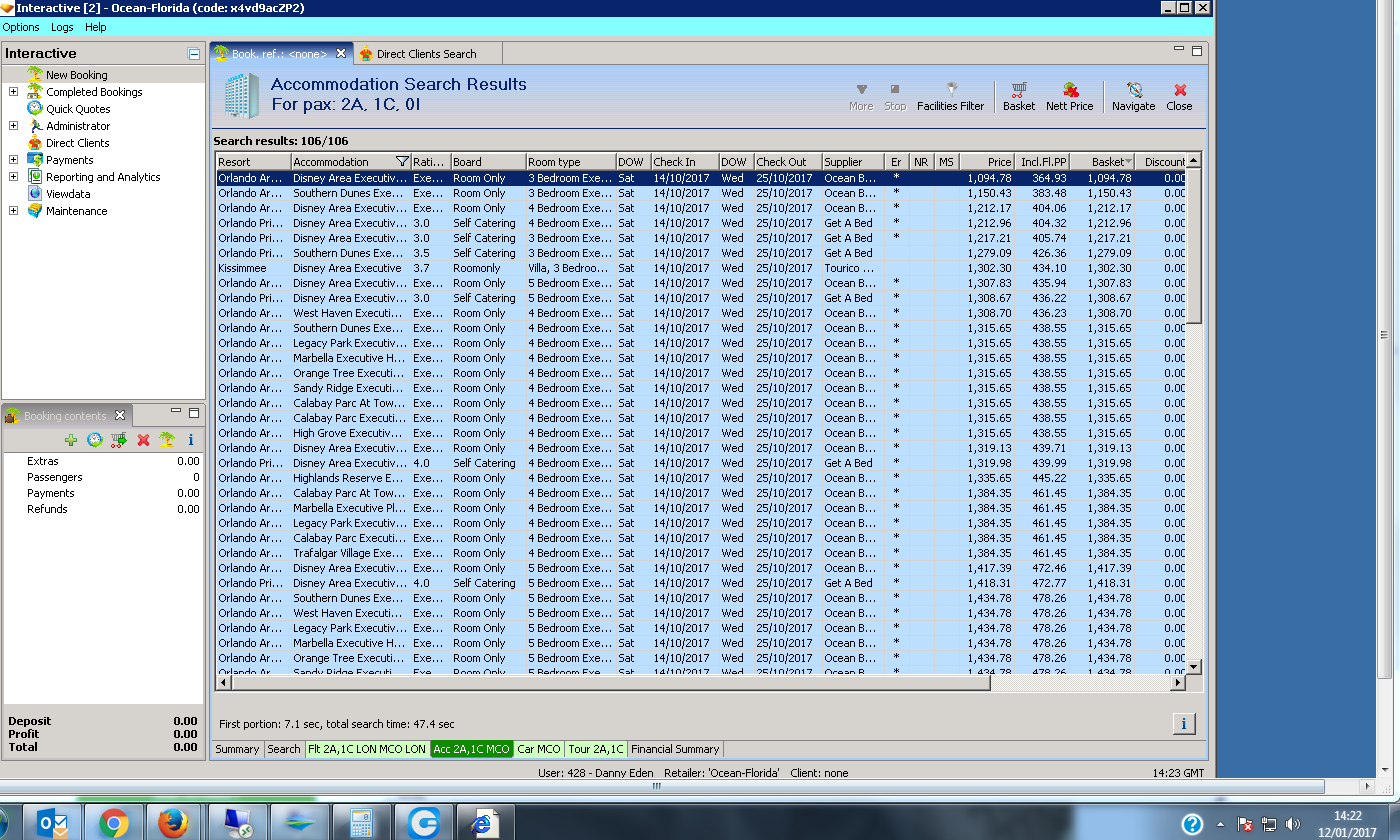Sort results by the Room type column
The image size is (1400, 840).
570,162
